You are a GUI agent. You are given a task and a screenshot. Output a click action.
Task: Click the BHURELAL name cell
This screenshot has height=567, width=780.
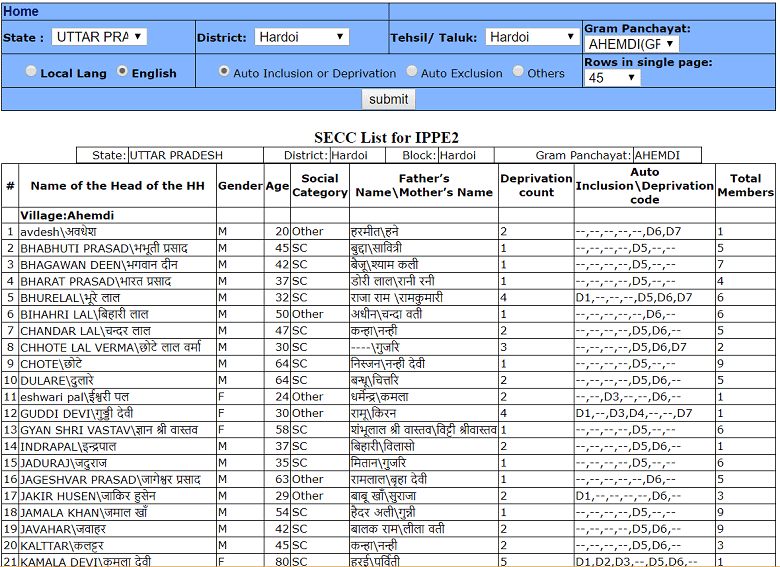point(117,297)
